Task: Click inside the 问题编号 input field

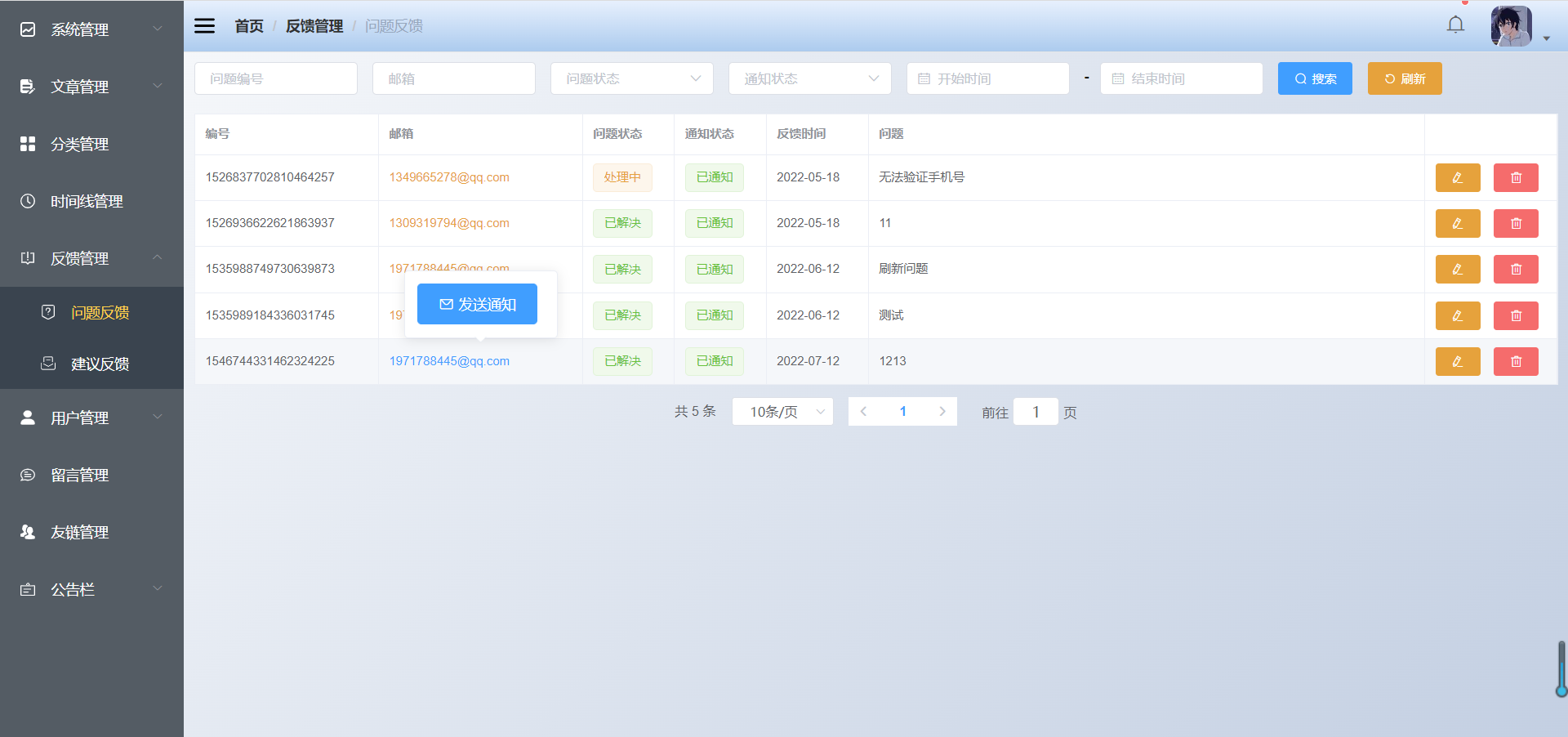Action: [275, 78]
